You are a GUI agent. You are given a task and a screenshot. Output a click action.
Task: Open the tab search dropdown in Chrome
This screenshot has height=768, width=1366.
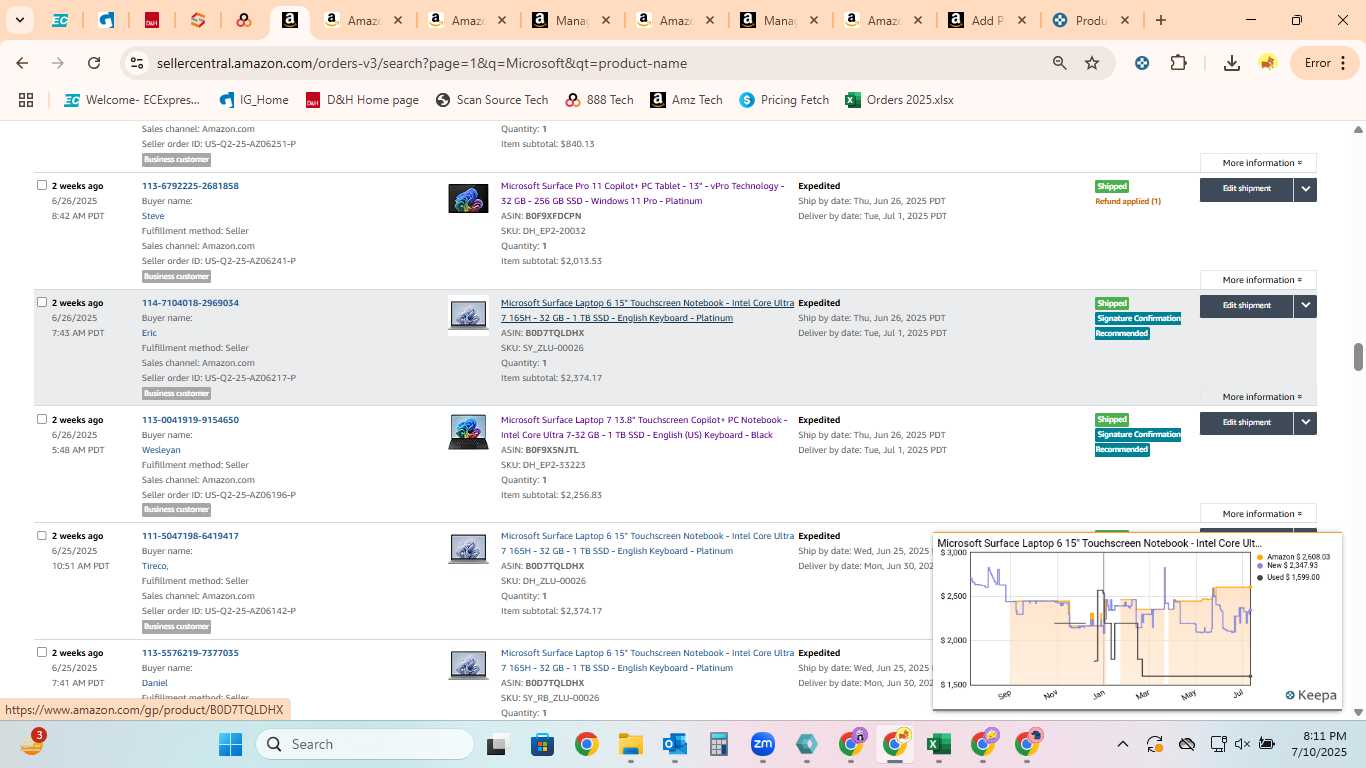coord(19,20)
